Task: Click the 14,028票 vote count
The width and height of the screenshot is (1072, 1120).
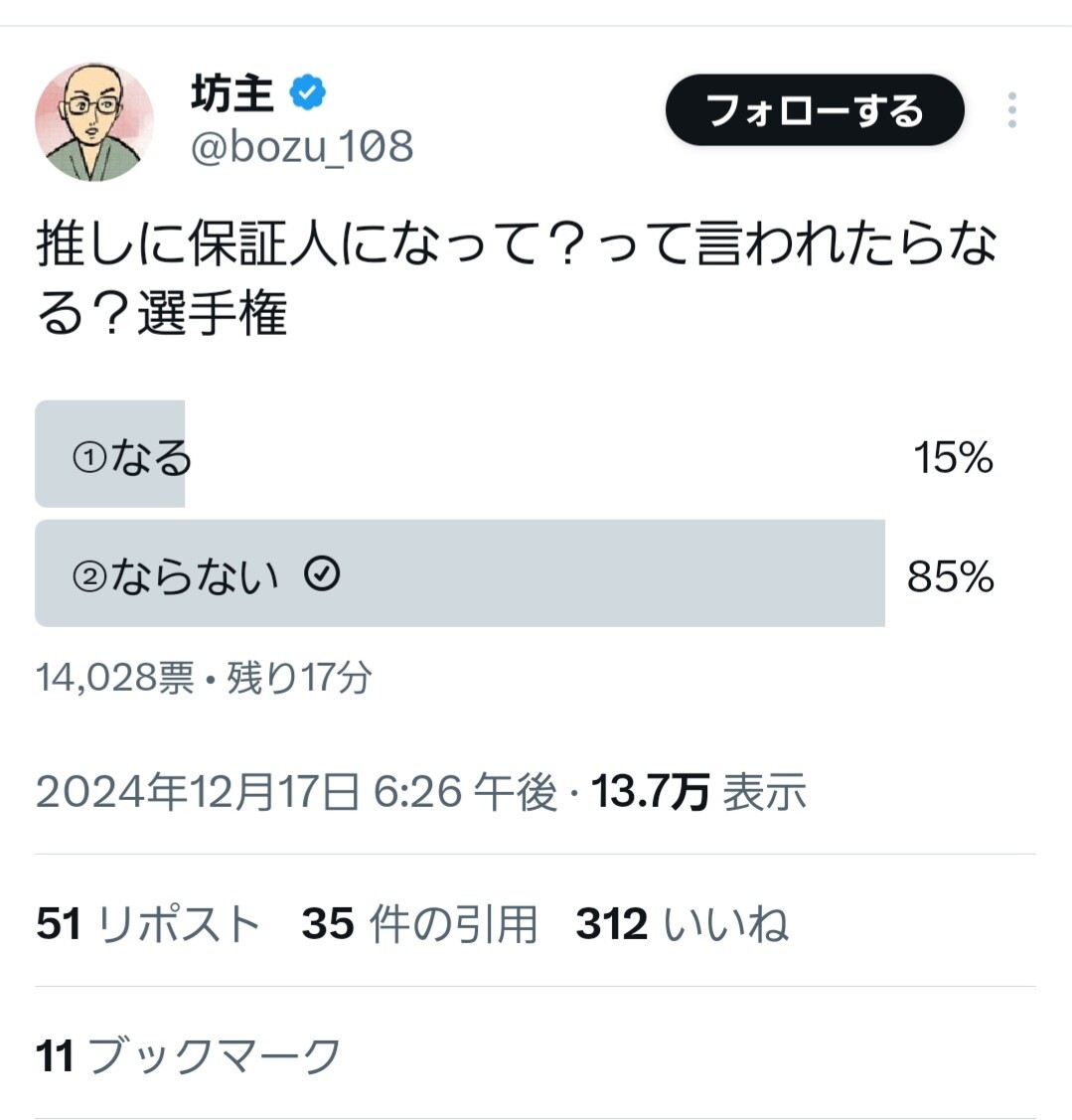Action: (x=115, y=677)
